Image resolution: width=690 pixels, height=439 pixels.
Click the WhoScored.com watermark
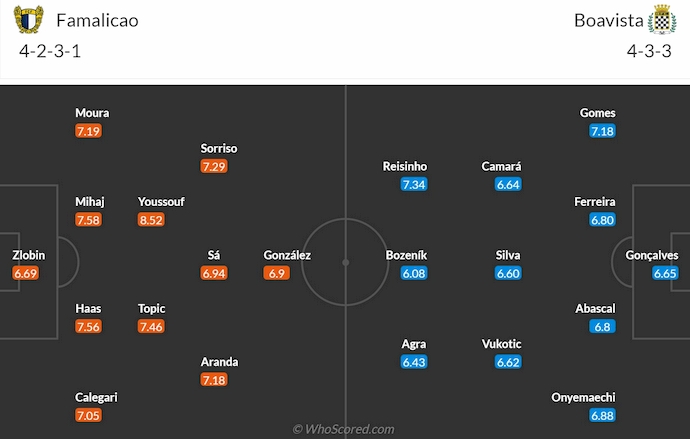point(344,429)
